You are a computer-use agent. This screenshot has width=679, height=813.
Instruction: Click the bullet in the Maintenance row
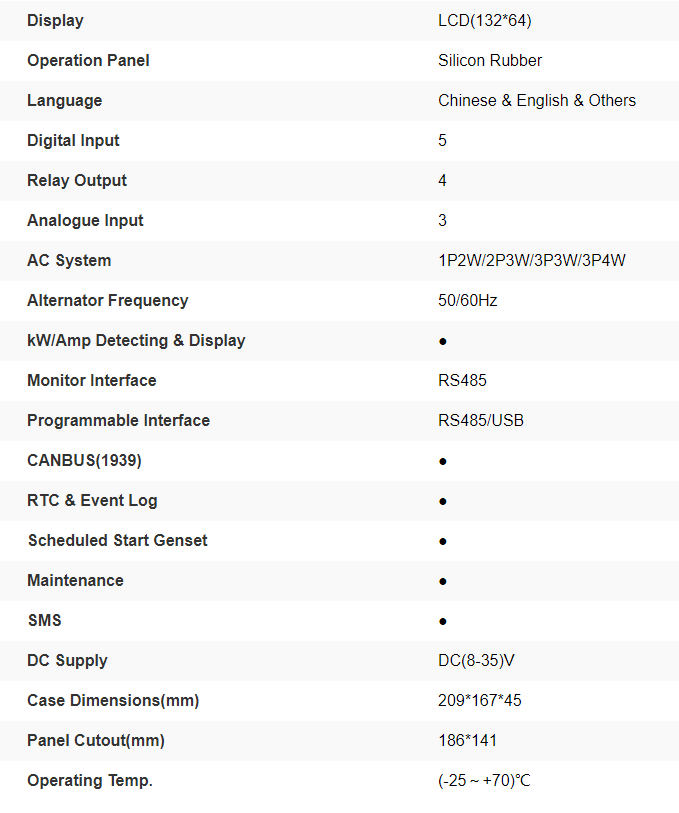click(x=443, y=581)
